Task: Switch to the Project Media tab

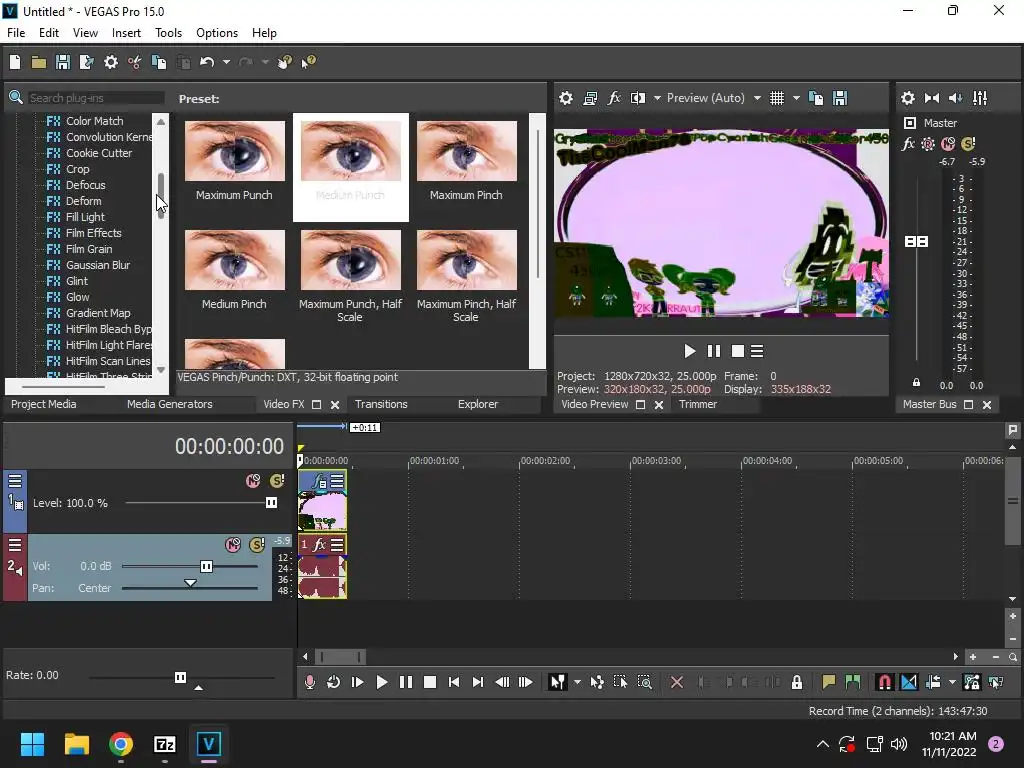Action: point(43,404)
